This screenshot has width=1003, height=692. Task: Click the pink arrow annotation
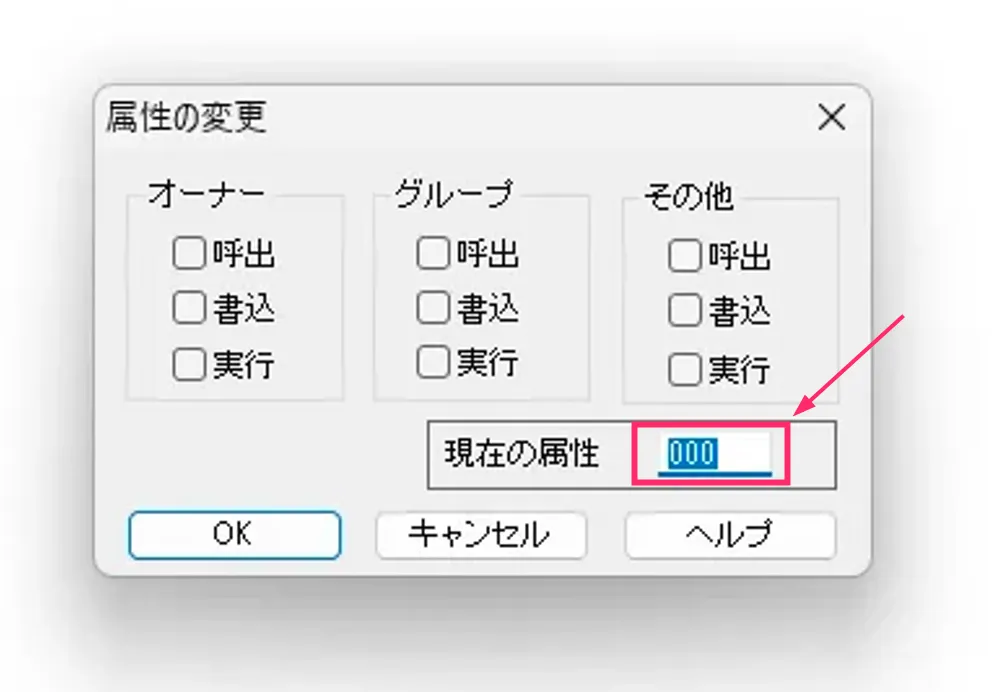(850, 365)
